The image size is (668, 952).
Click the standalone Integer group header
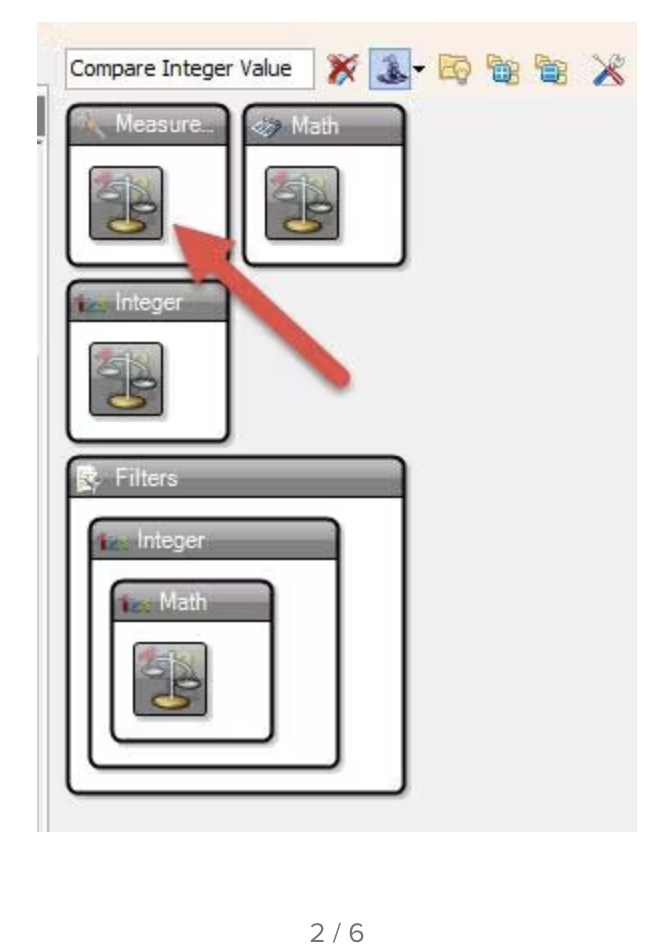pyautogui.click(x=148, y=302)
